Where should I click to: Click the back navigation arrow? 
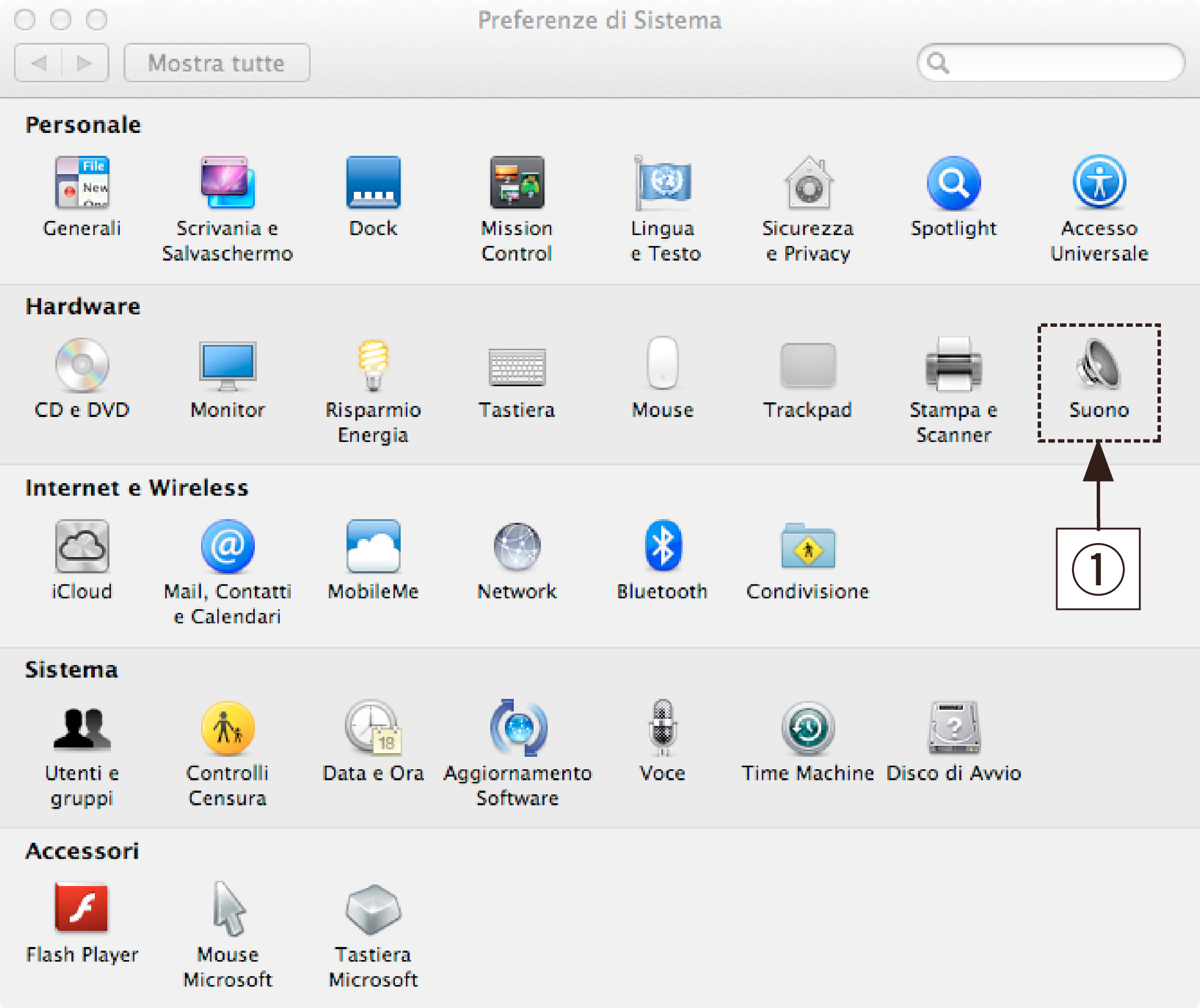(x=38, y=63)
